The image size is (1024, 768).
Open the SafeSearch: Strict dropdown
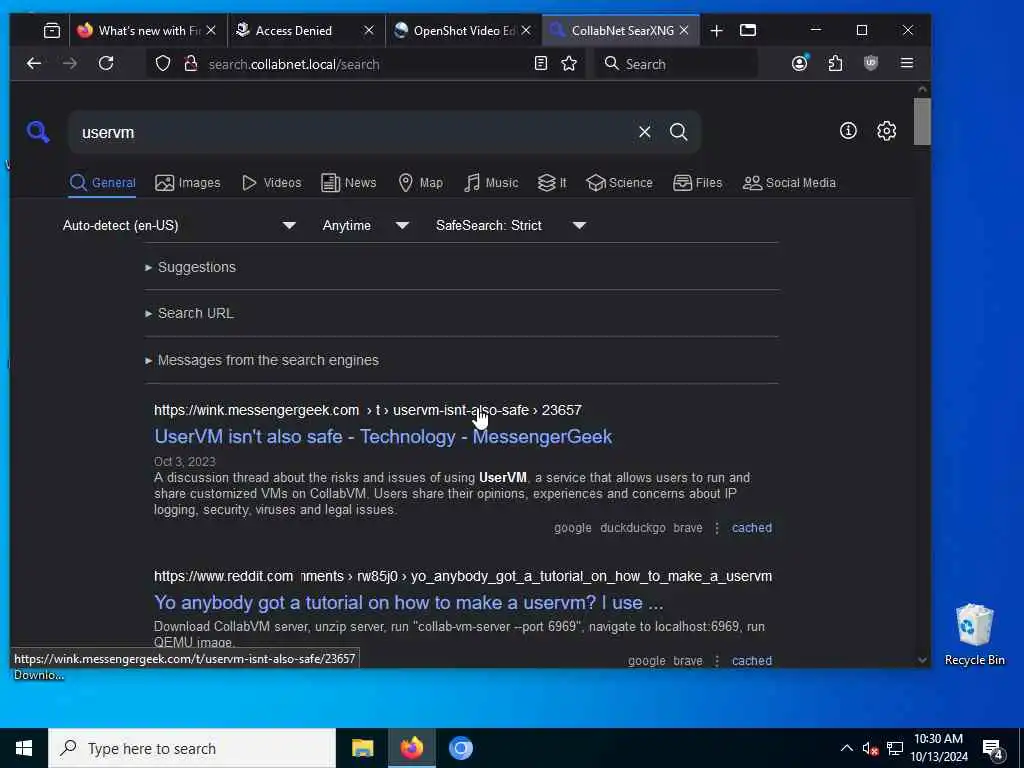coord(511,225)
